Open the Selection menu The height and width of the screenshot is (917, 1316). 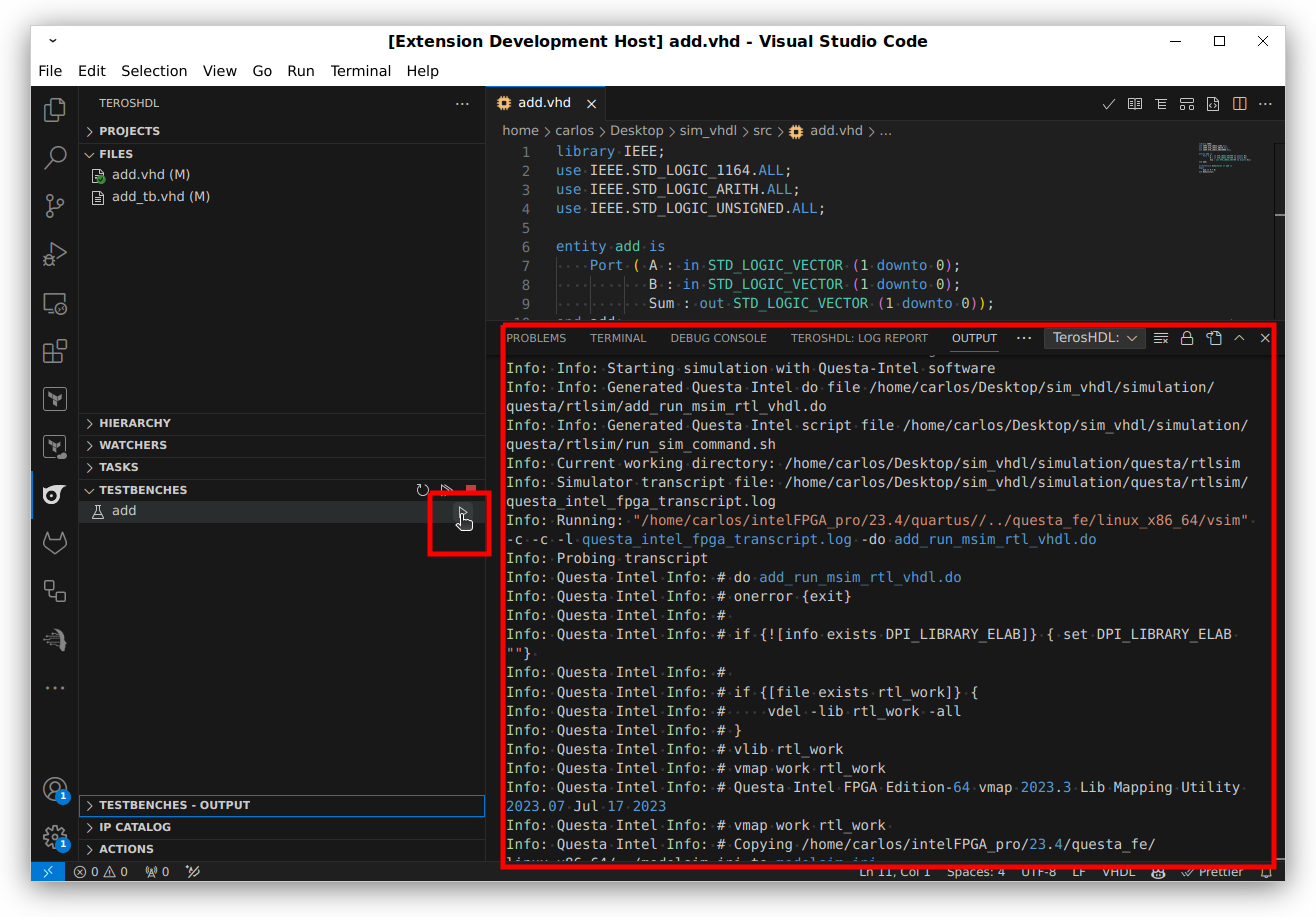coord(154,71)
